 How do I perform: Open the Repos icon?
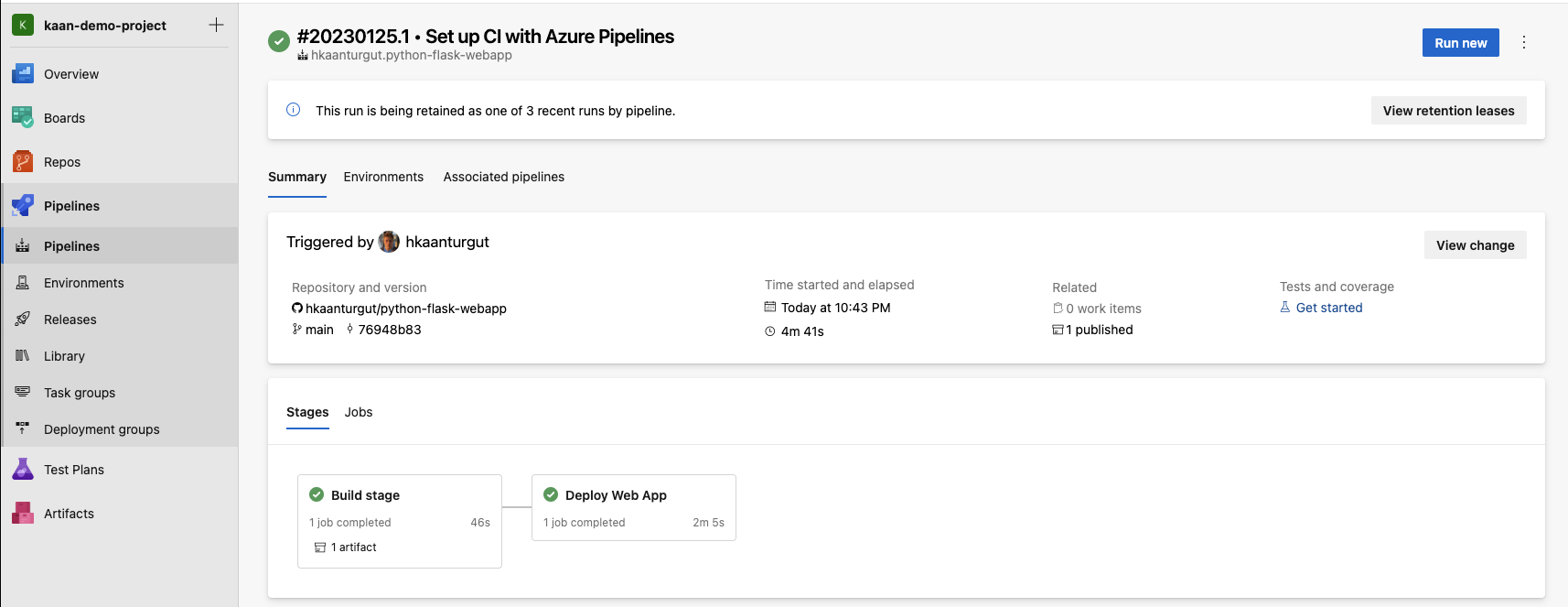[x=23, y=162]
